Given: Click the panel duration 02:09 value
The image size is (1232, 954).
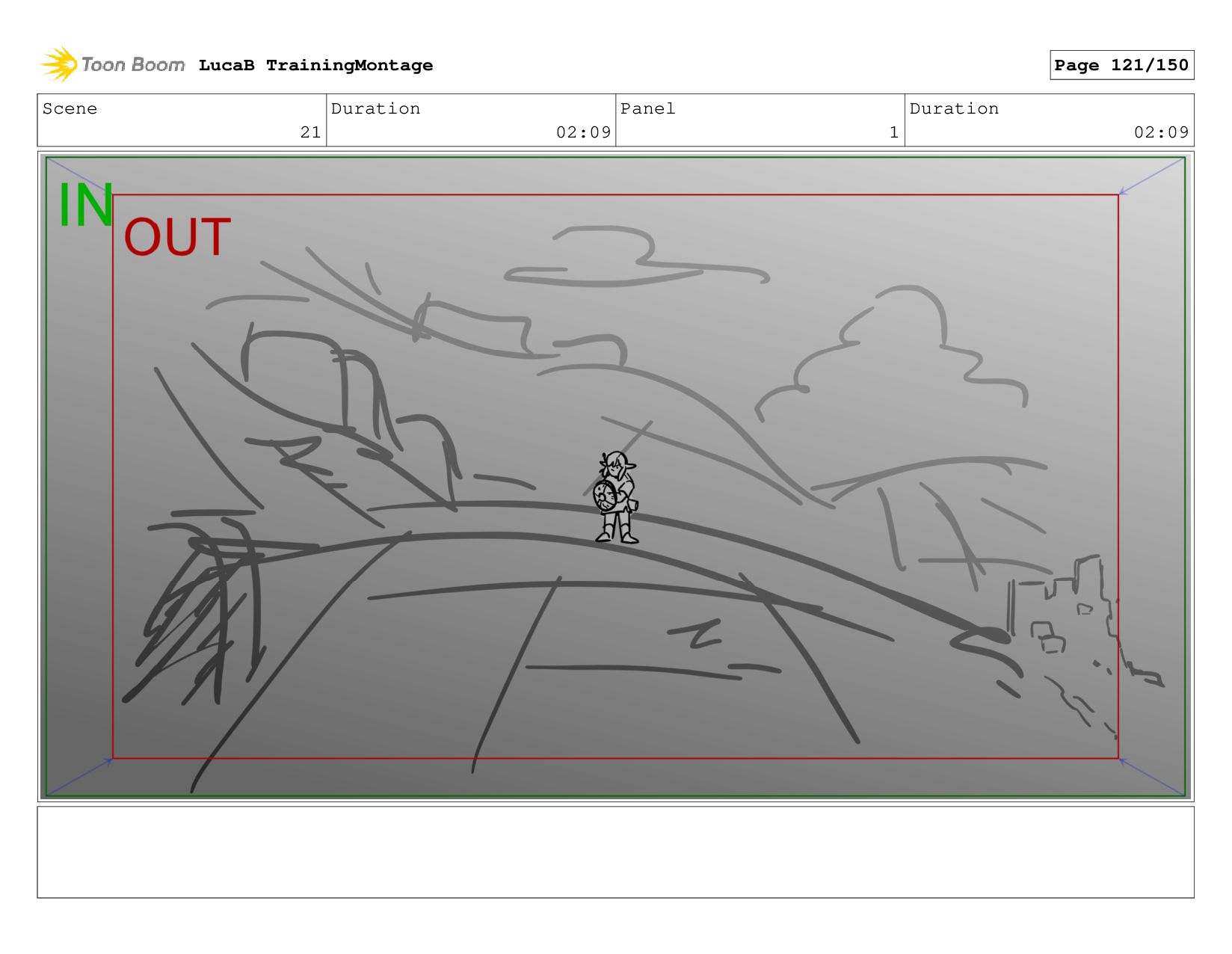Looking at the screenshot, I should pos(1161,132).
